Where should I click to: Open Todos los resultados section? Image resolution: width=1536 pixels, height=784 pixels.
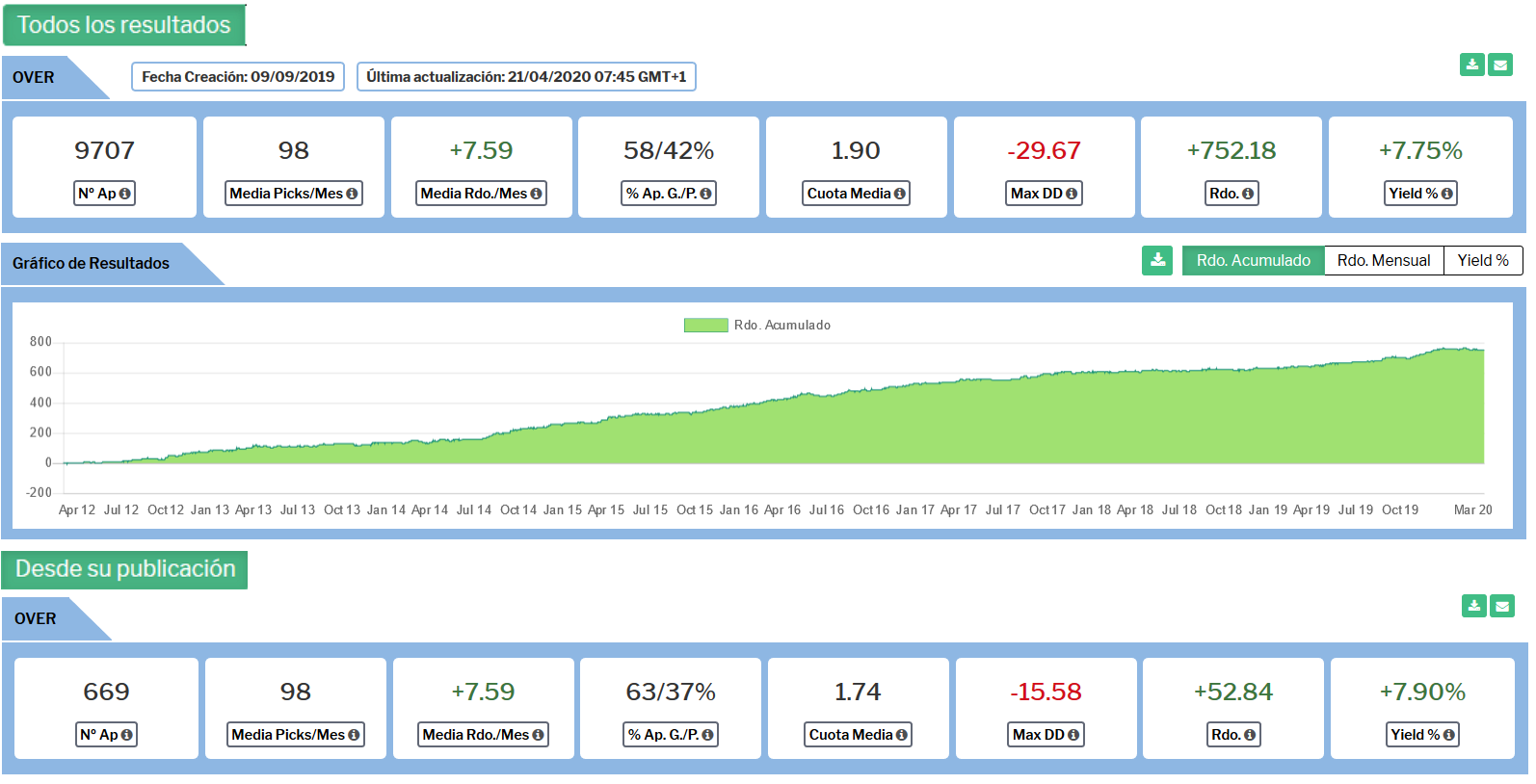click(124, 25)
